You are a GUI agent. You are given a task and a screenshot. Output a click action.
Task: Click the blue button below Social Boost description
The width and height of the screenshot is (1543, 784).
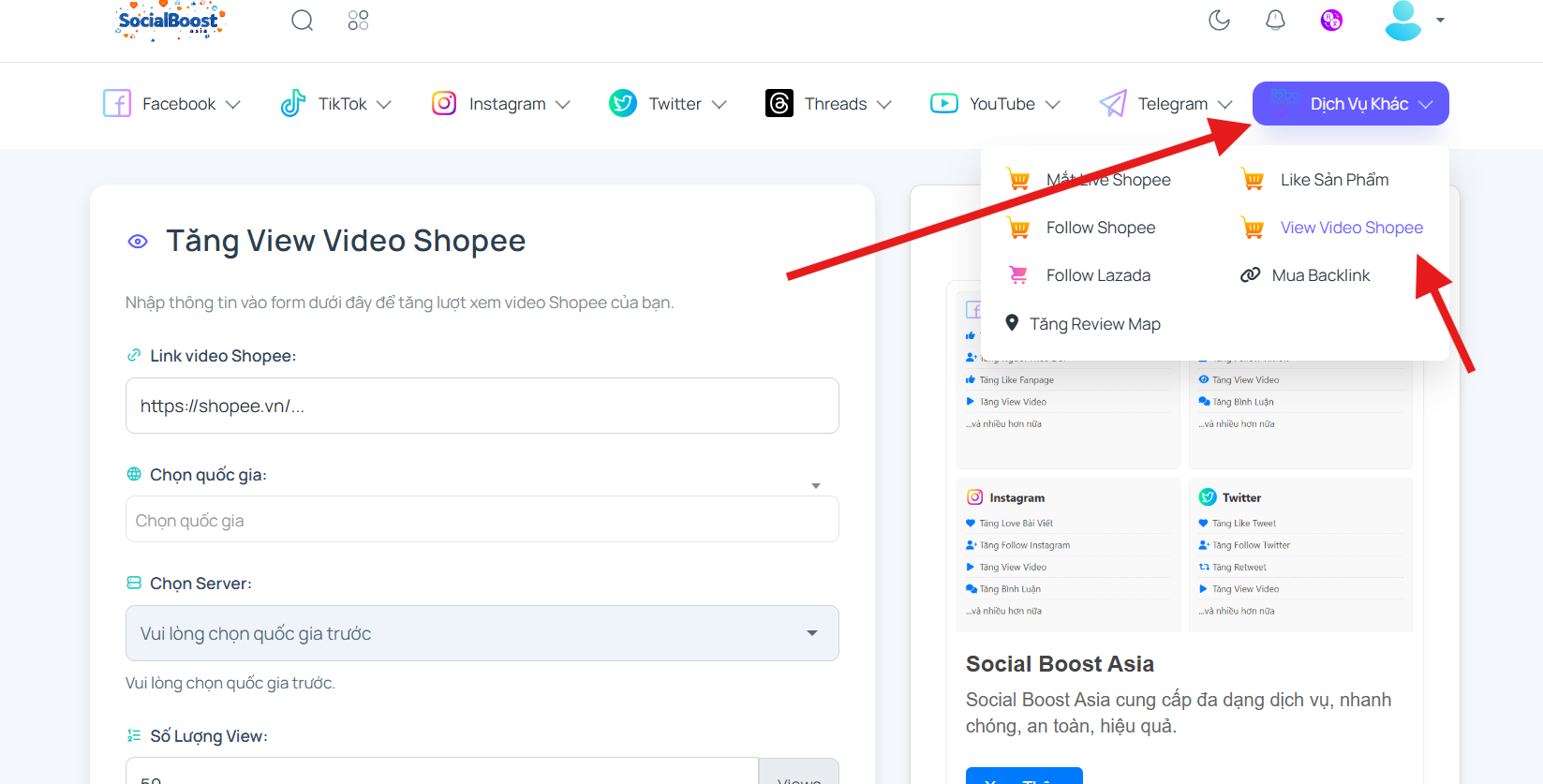tap(1024, 776)
